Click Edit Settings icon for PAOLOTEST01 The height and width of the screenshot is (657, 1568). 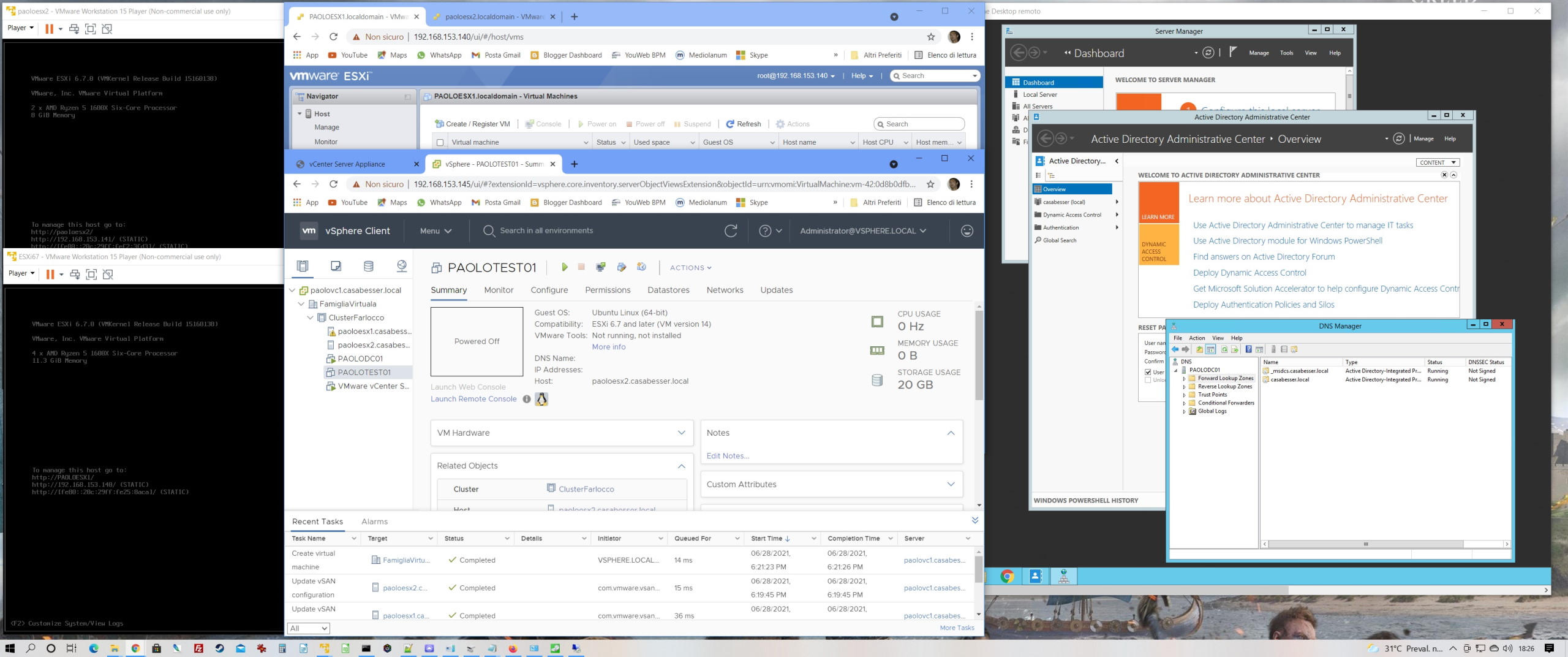[622, 267]
